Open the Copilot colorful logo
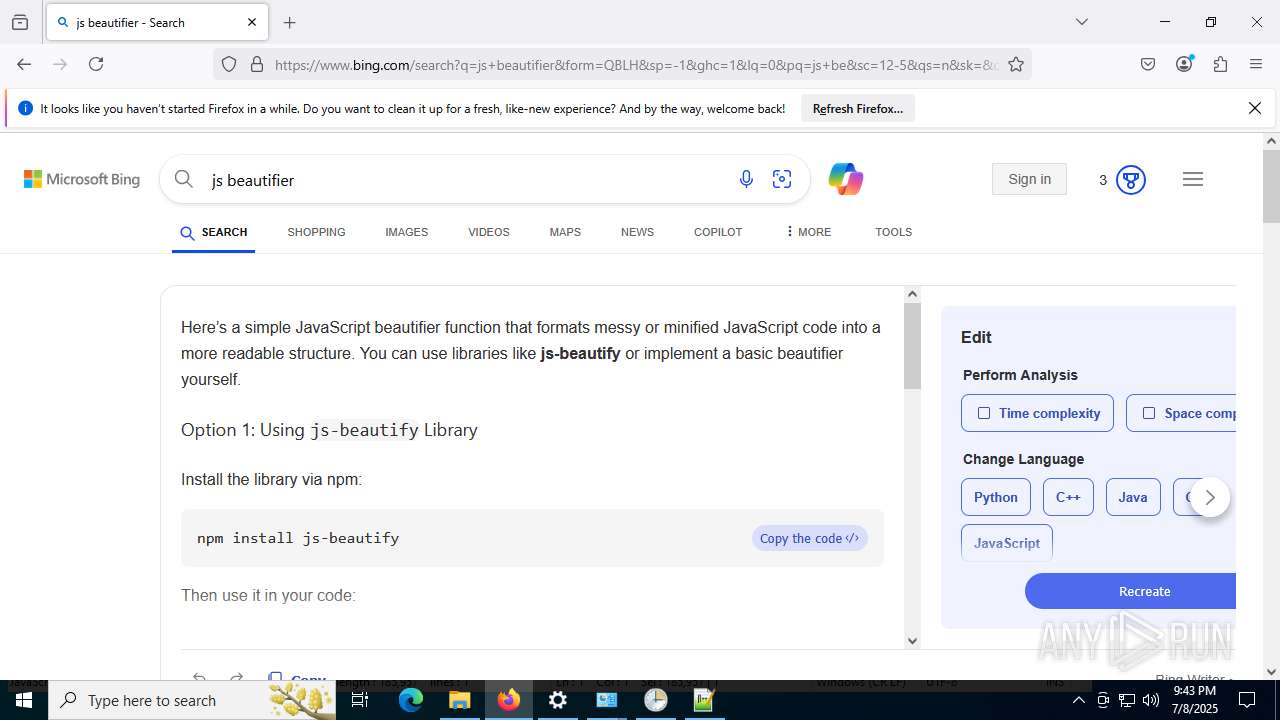Viewport: 1280px width, 720px height. pyautogui.click(x=845, y=179)
